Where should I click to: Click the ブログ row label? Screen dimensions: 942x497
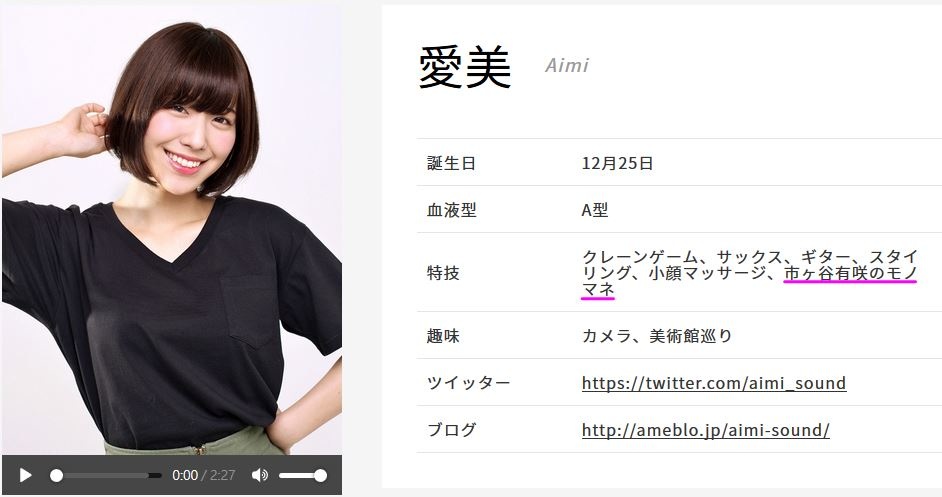tap(451, 429)
